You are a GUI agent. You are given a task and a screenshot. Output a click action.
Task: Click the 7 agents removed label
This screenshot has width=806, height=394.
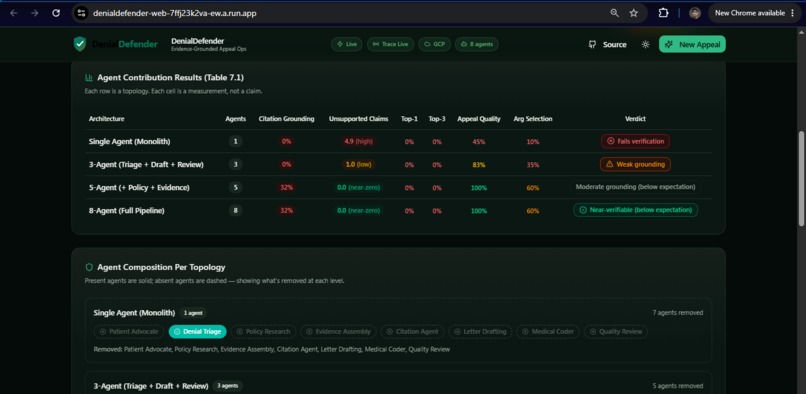(677, 313)
